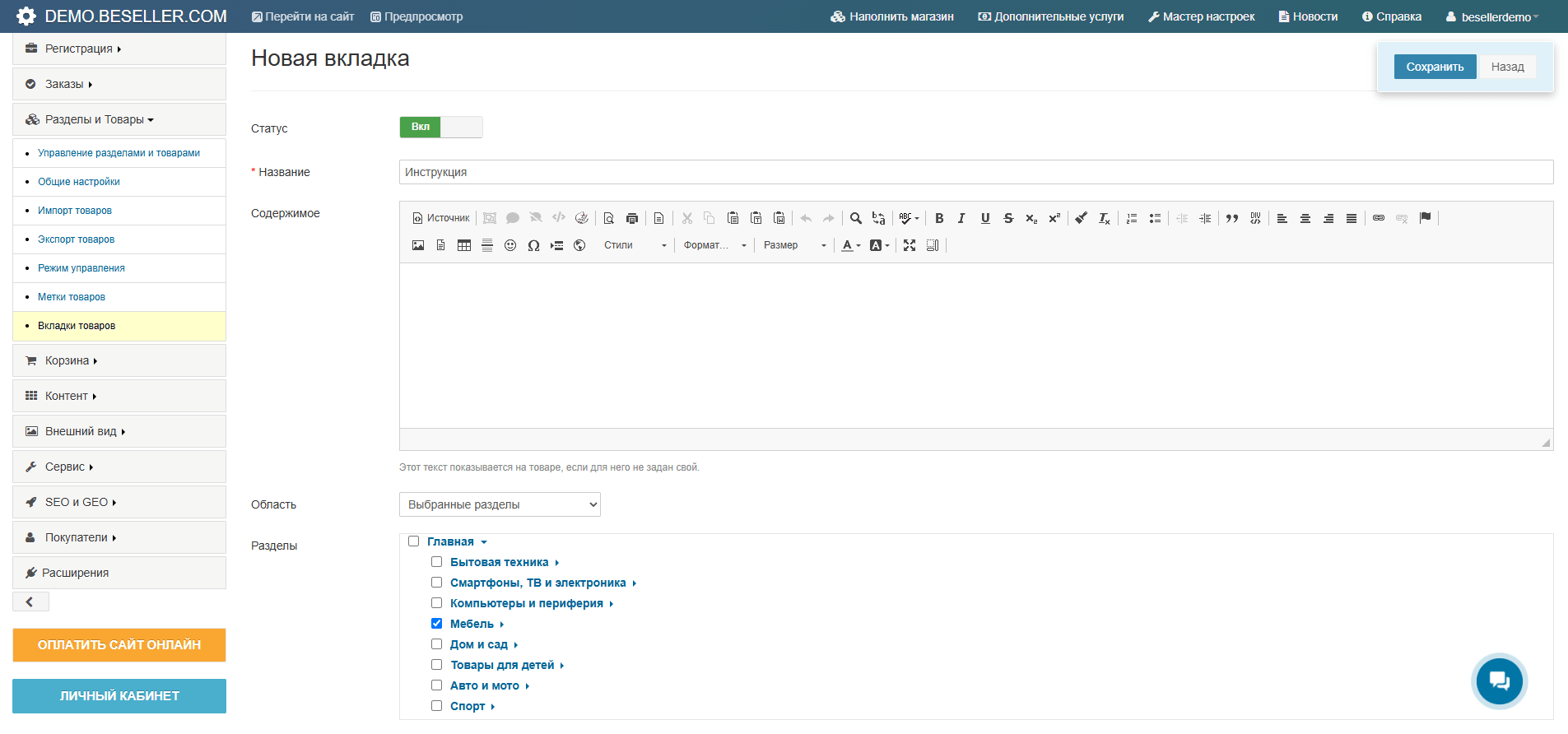Save the tab with Сохранить
The image size is (1568, 734).
pos(1435,67)
